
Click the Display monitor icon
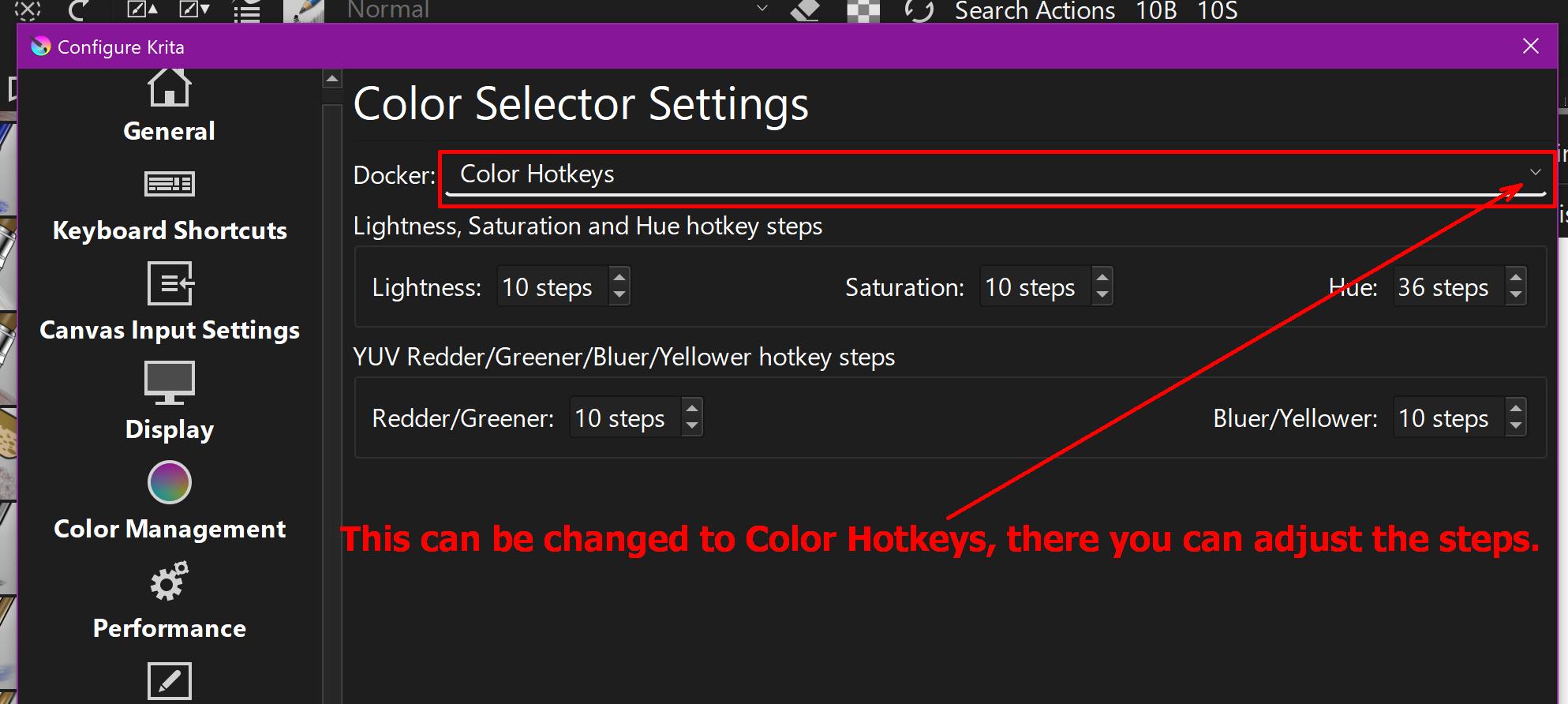[169, 382]
